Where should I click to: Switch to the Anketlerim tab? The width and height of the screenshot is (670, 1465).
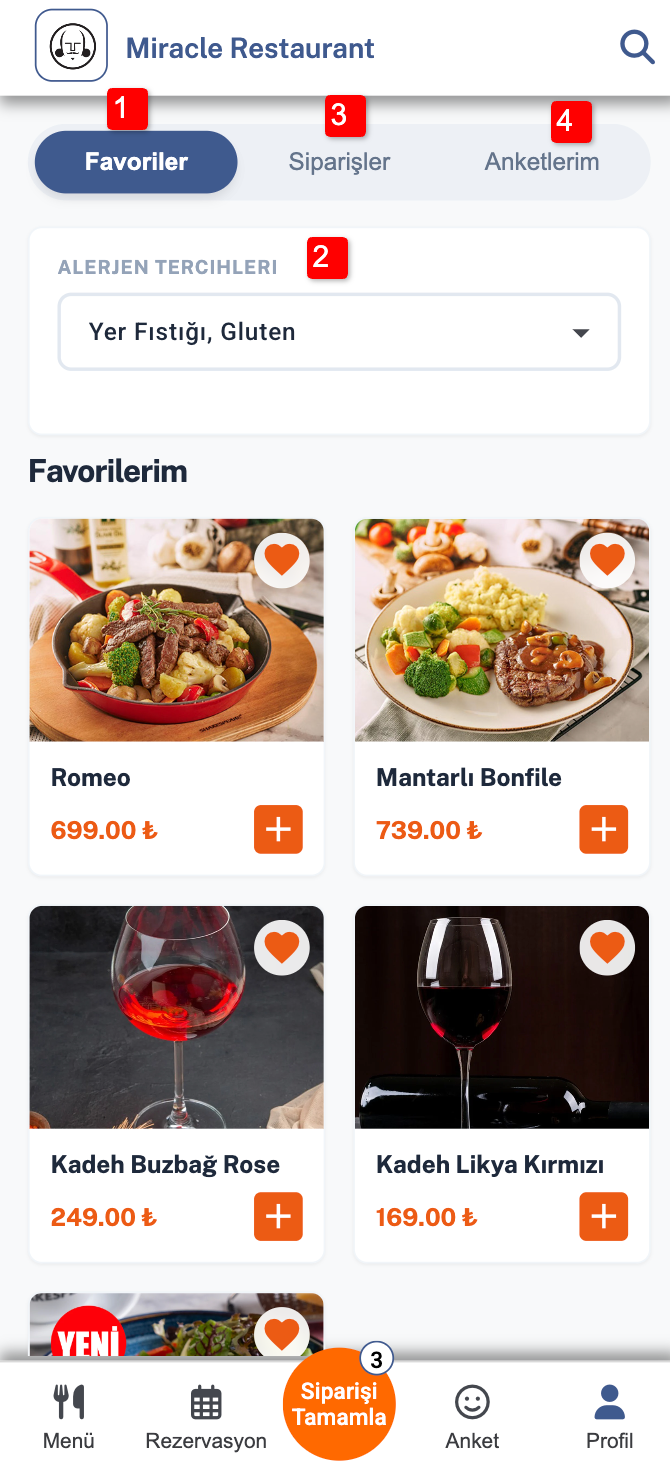pos(542,162)
